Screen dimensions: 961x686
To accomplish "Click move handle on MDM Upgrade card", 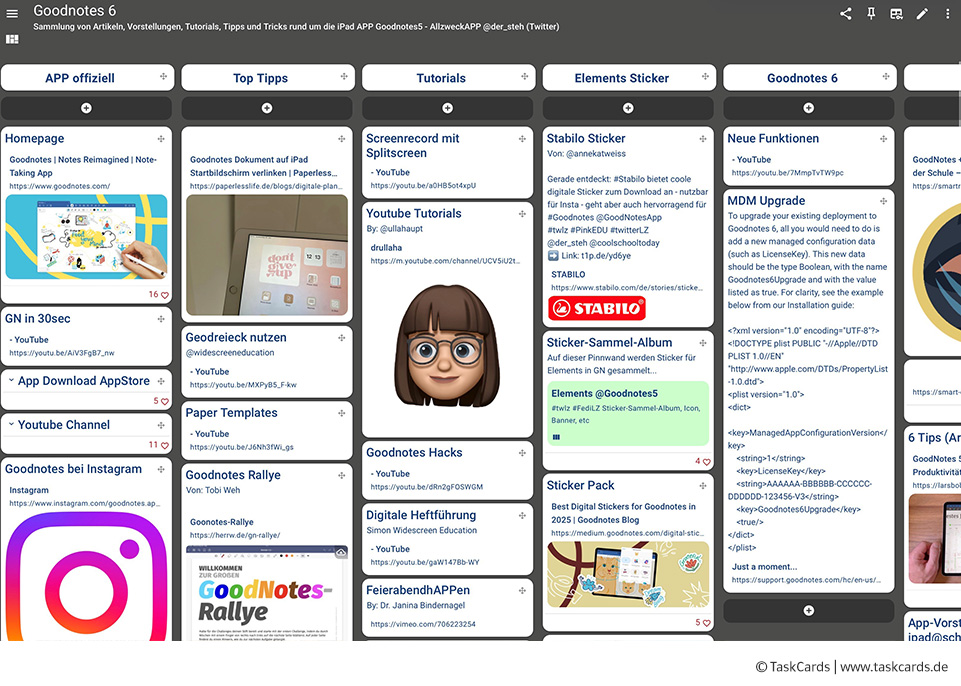I will [883, 201].
